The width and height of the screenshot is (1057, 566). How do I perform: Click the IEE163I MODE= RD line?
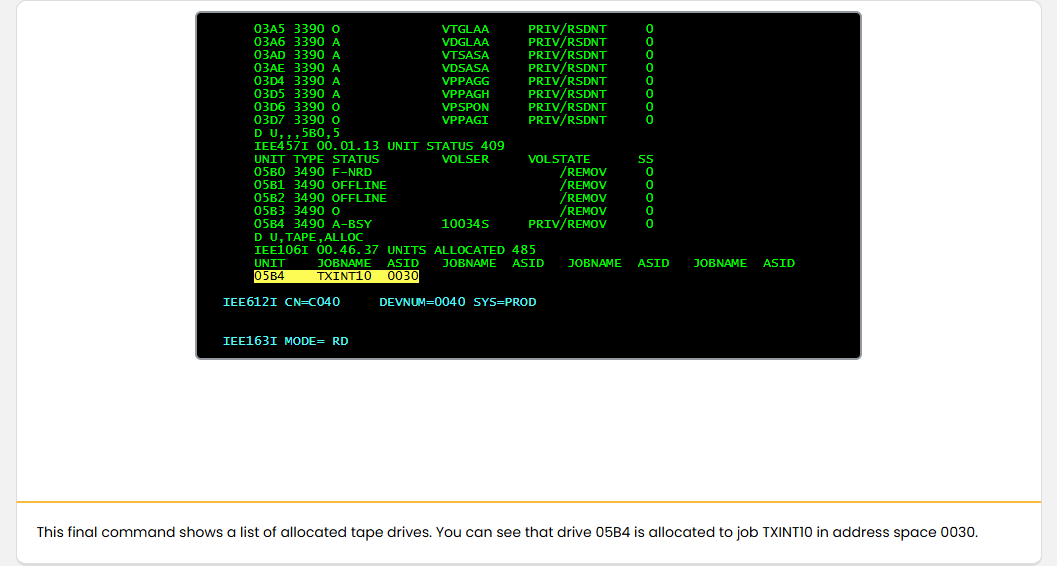point(285,342)
